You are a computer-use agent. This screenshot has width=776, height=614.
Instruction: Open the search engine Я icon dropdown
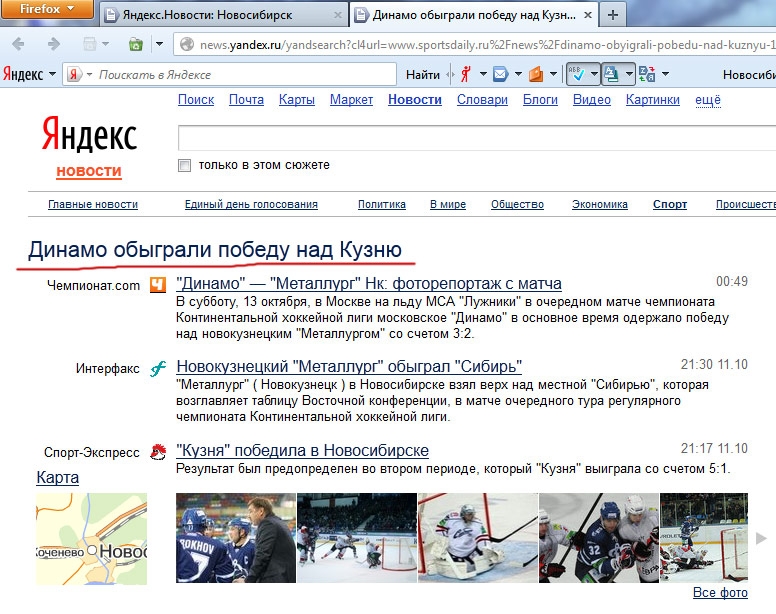click(x=80, y=75)
